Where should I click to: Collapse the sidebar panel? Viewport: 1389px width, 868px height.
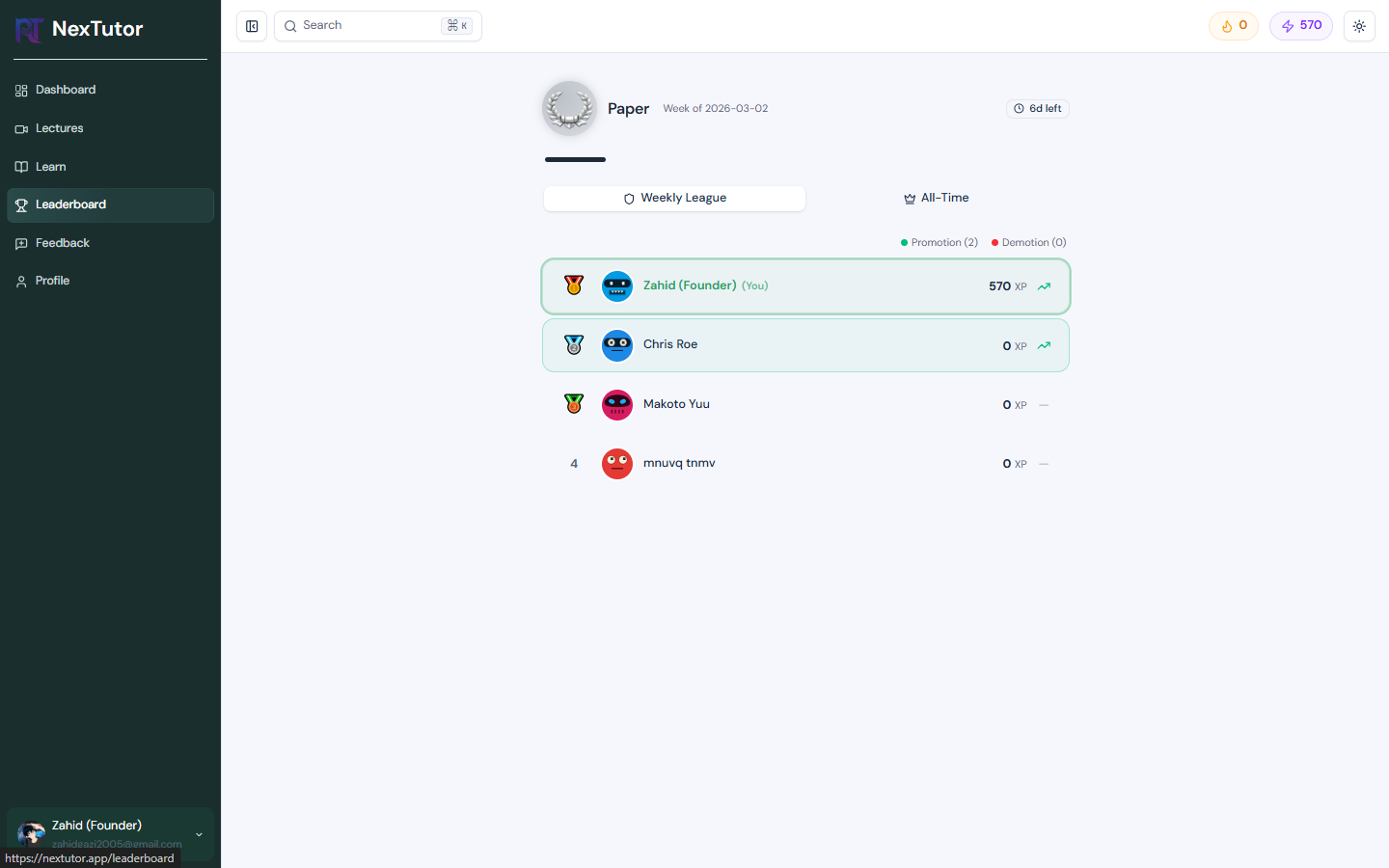[252, 26]
